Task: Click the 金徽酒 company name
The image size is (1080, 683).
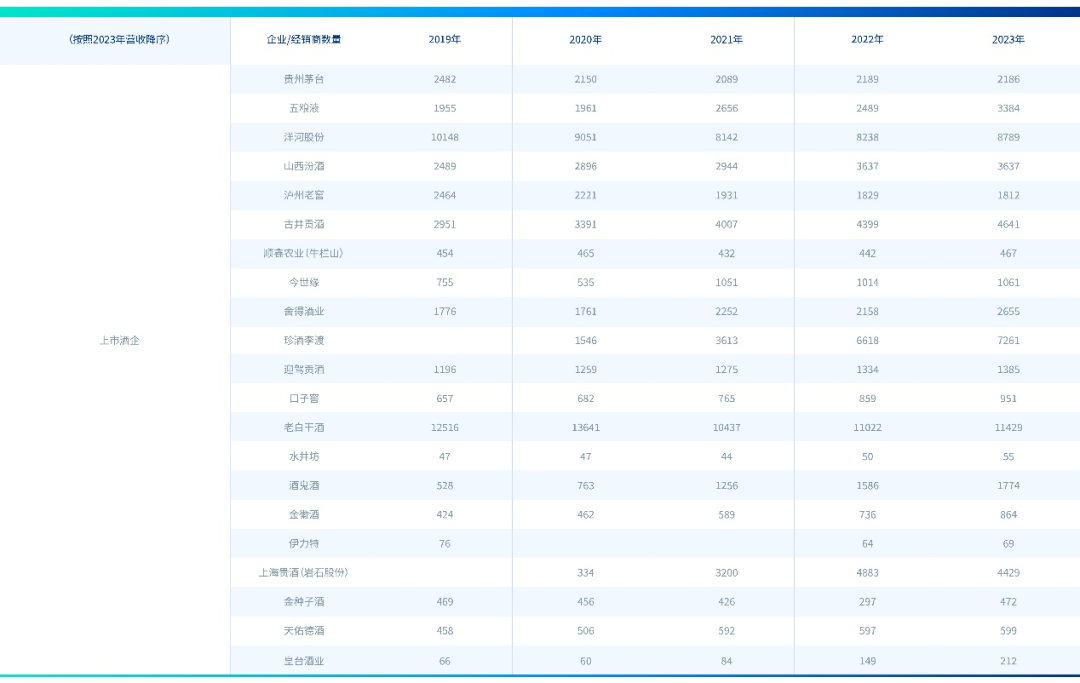Action: click(304, 514)
